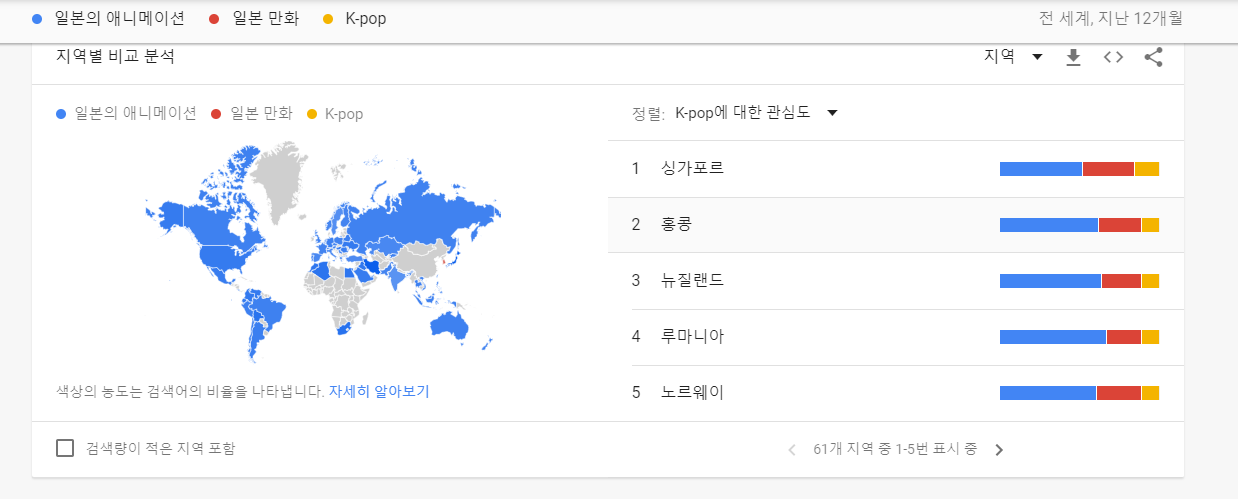Screen dimensions: 1238x499
Task: Open the 자세히 알아보기 link
Action: 379,391
